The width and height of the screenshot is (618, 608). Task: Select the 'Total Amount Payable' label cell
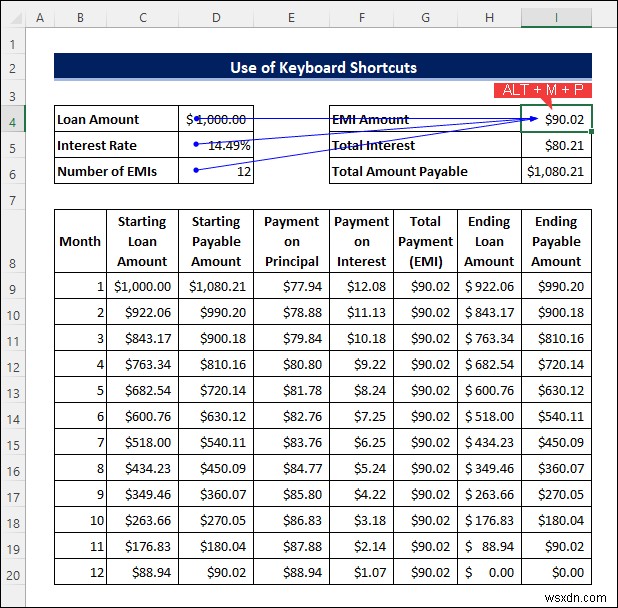(x=425, y=171)
